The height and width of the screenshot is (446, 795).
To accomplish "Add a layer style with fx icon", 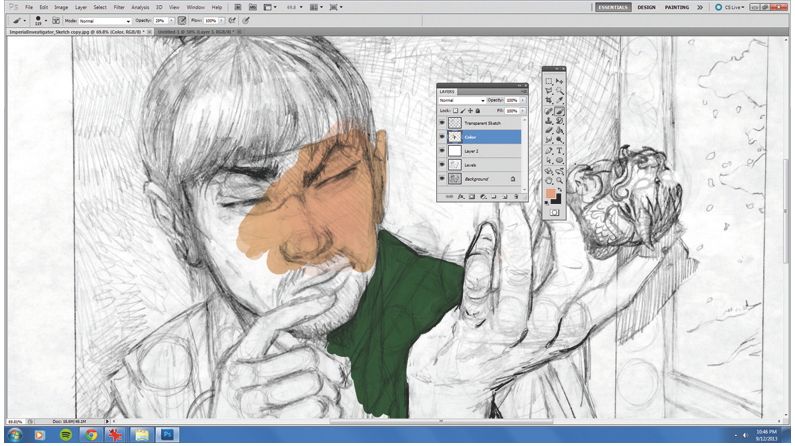I will [460, 197].
